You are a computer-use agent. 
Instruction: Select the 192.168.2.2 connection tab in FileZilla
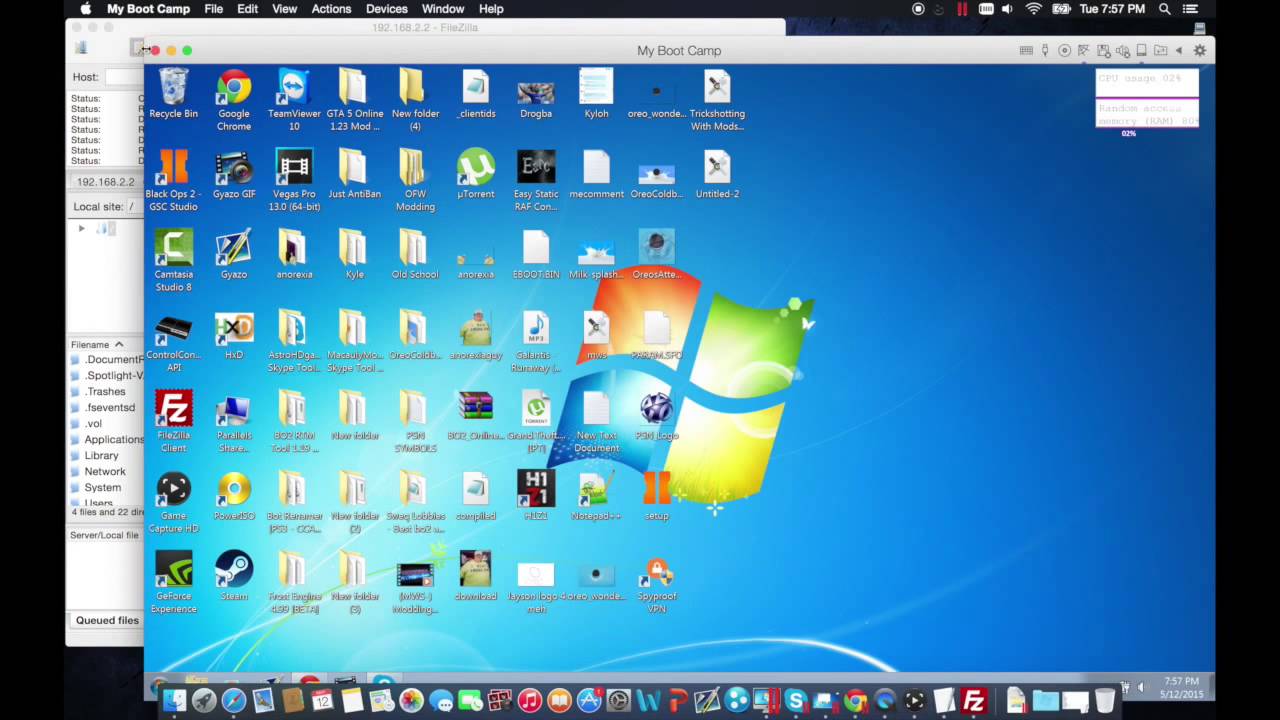click(105, 182)
